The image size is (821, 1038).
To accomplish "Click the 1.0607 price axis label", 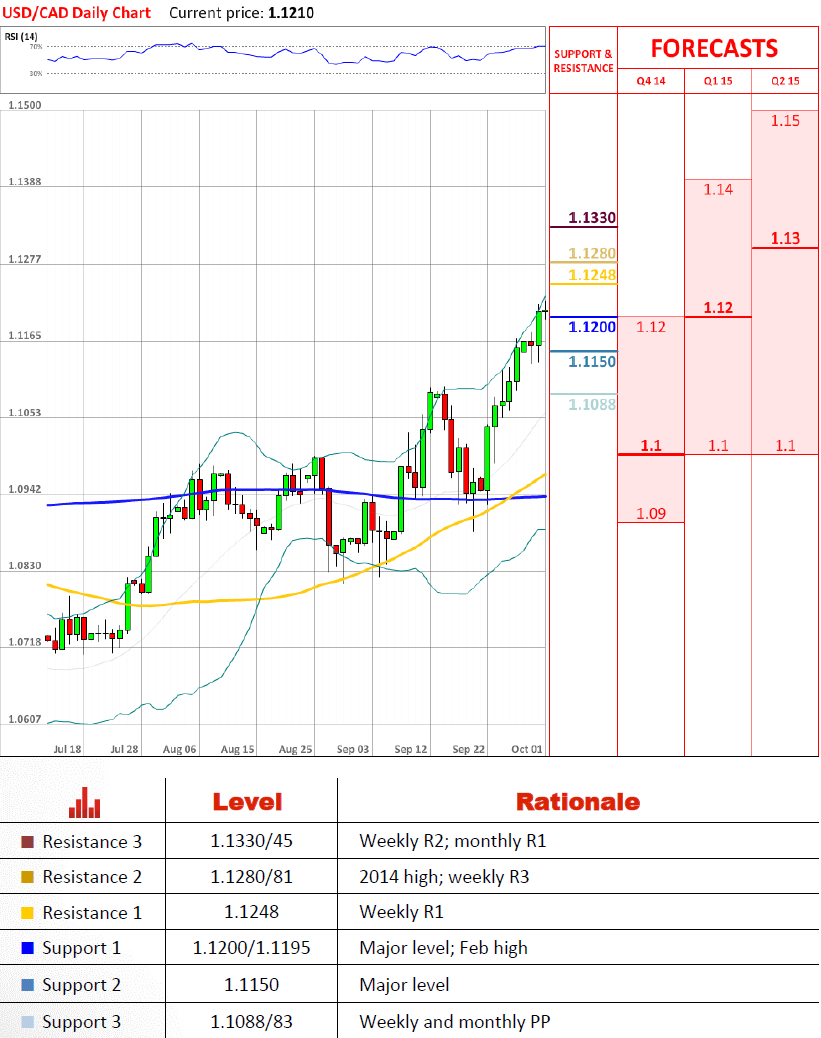I will [x=24, y=720].
